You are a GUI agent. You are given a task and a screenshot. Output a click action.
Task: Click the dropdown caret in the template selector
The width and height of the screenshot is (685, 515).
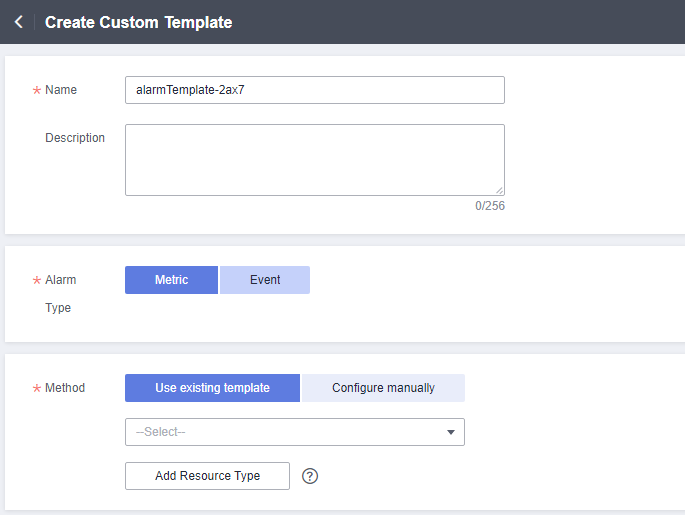click(451, 432)
